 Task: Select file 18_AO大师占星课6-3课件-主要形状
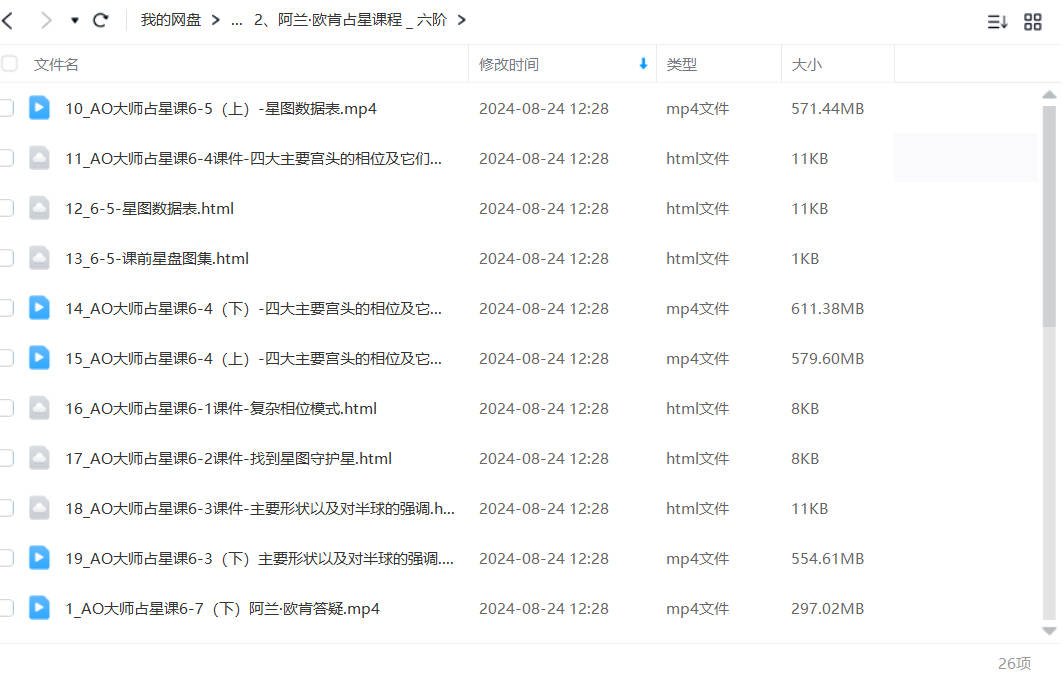[x=260, y=509]
